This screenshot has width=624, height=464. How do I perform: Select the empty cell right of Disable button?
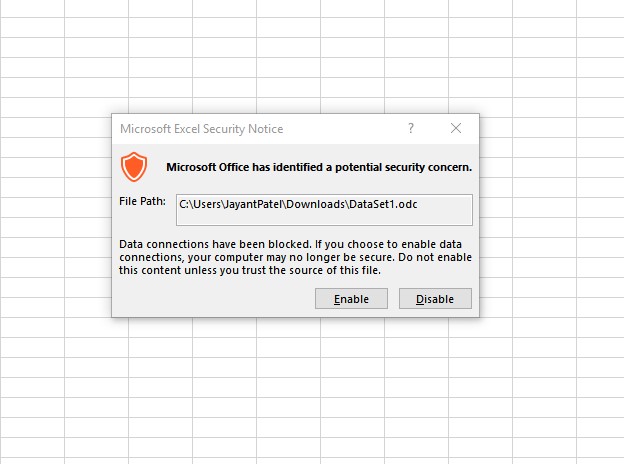click(496, 307)
